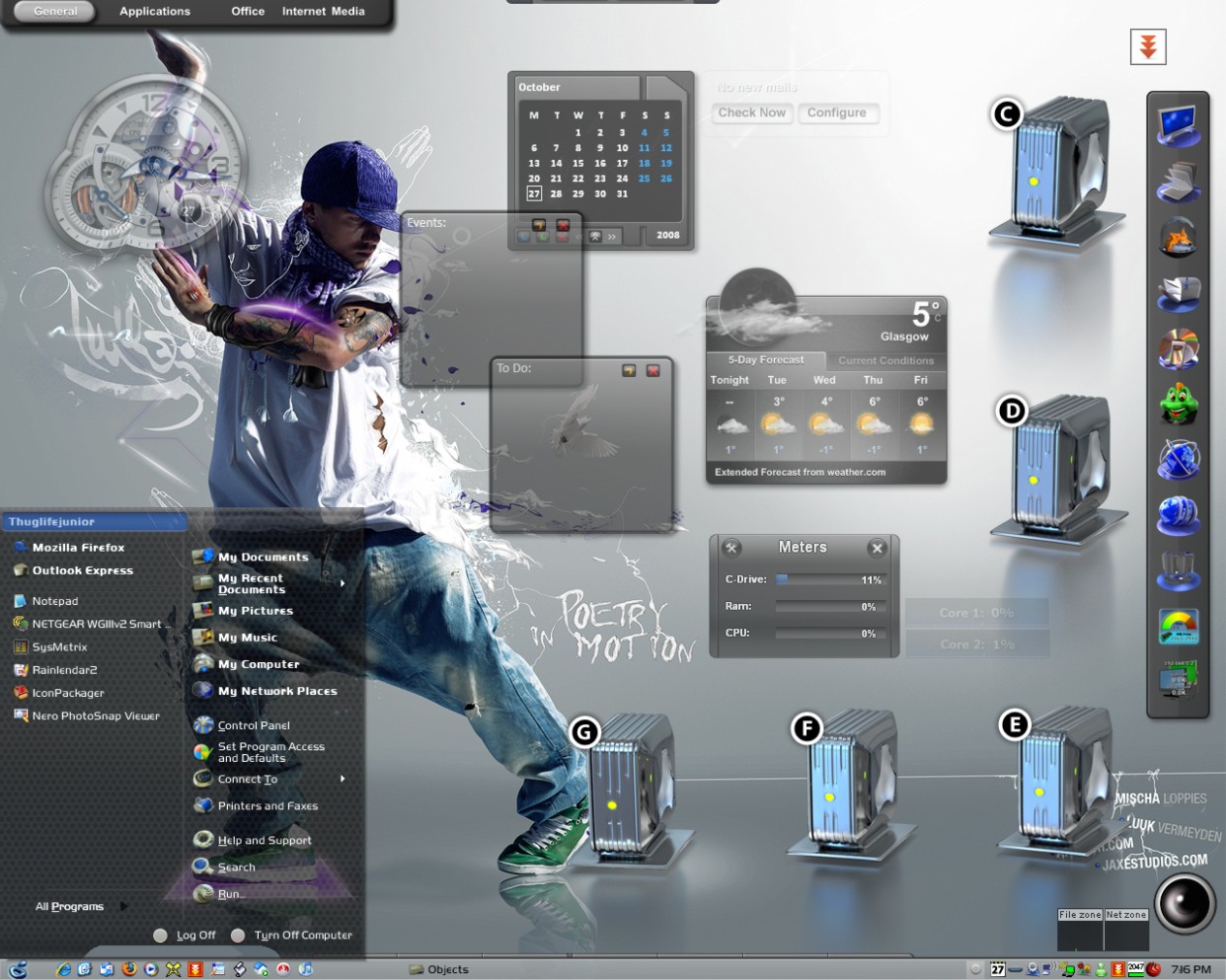
Task: Select October 27 in calendar
Action: click(x=534, y=193)
